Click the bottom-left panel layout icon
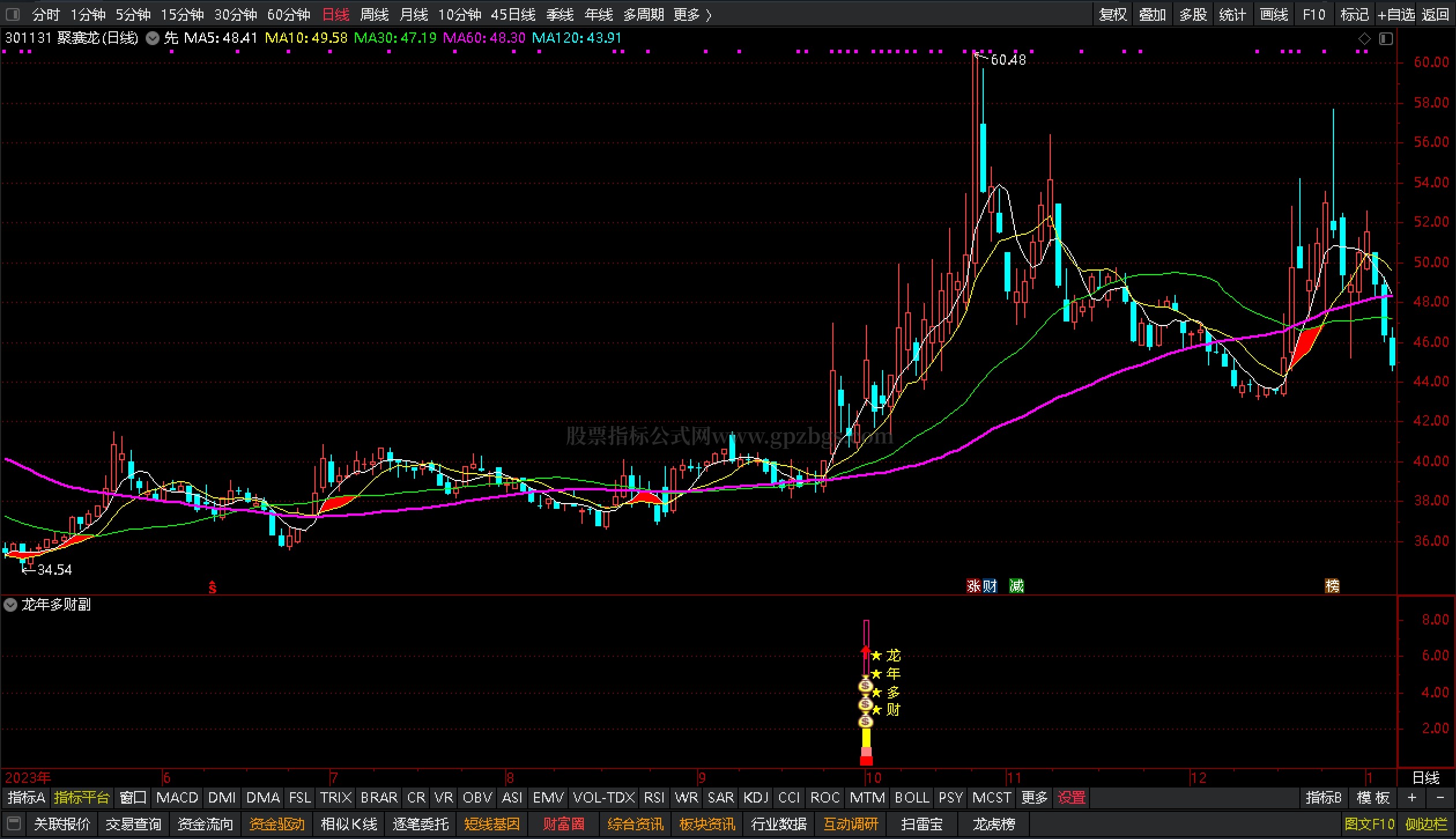The image size is (1456, 839). pyautogui.click(x=14, y=823)
